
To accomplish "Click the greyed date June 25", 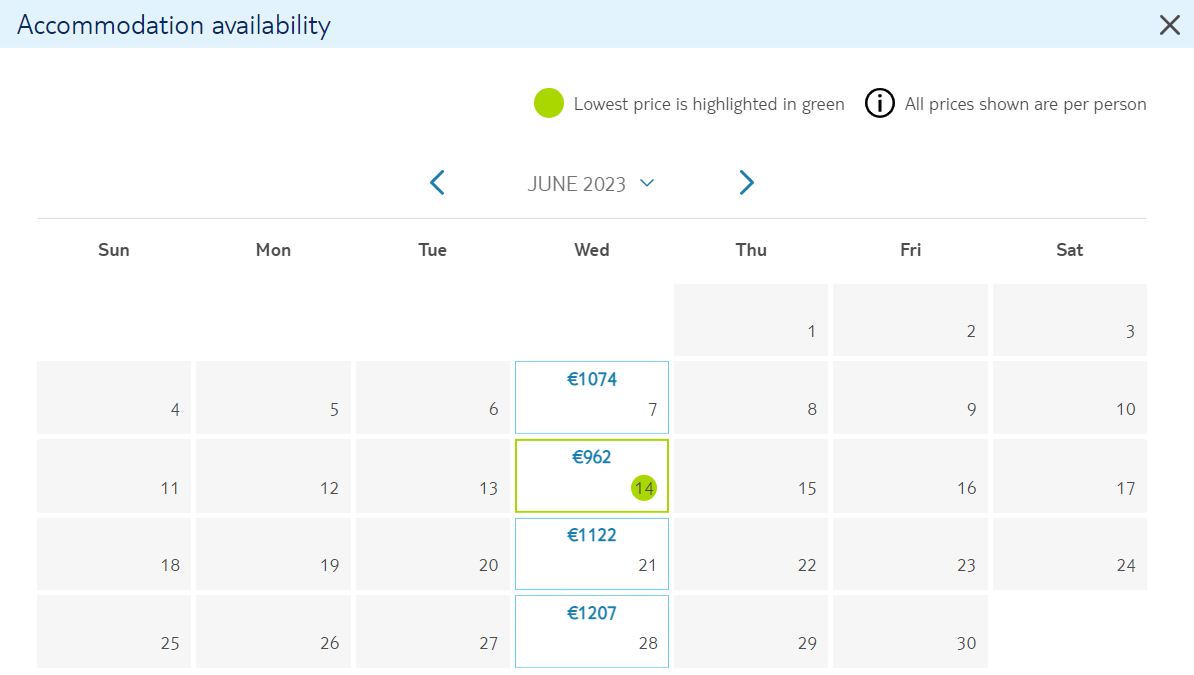I will 113,632.
